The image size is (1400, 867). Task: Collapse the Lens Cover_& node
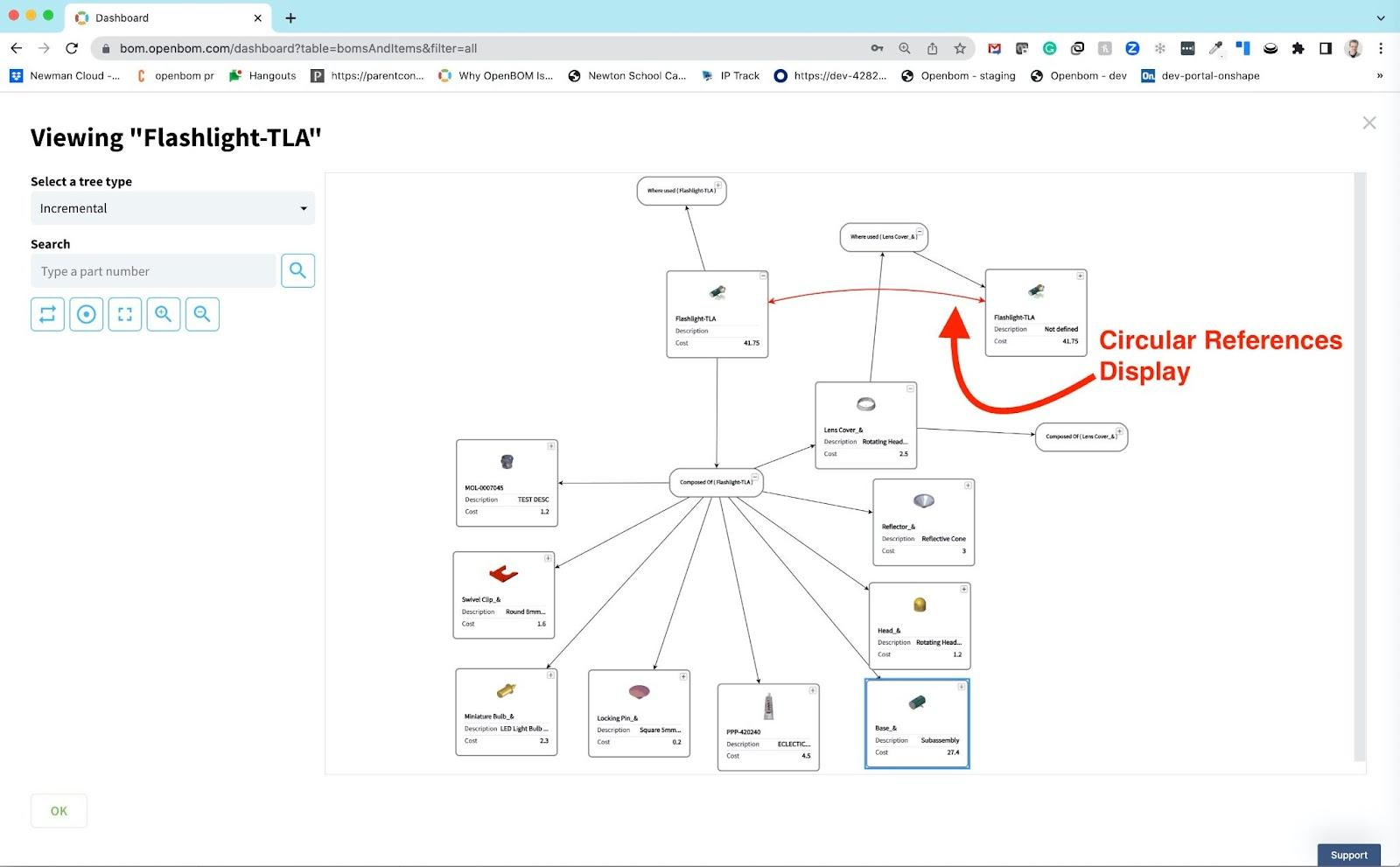coord(911,388)
